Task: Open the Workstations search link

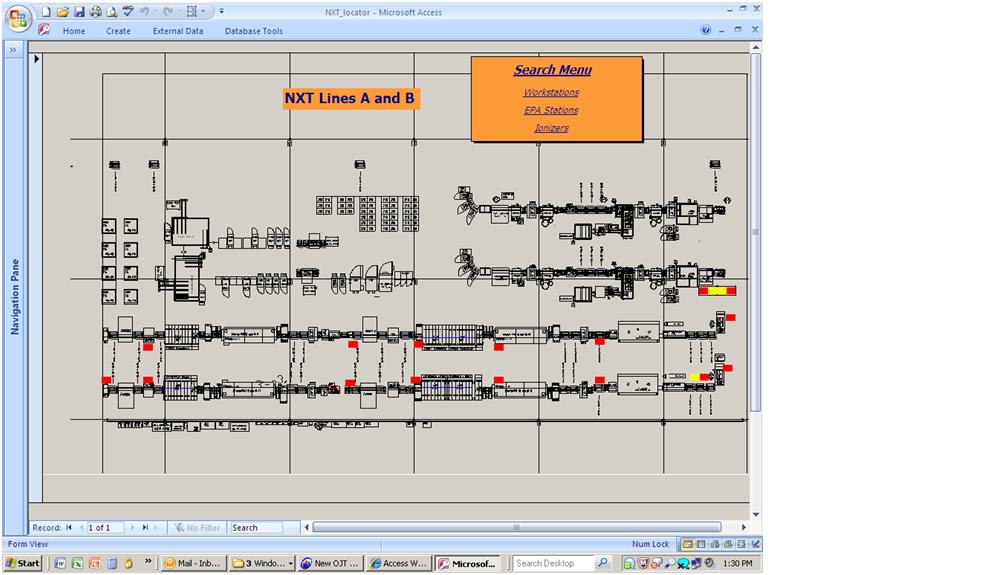Action: (x=552, y=92)
